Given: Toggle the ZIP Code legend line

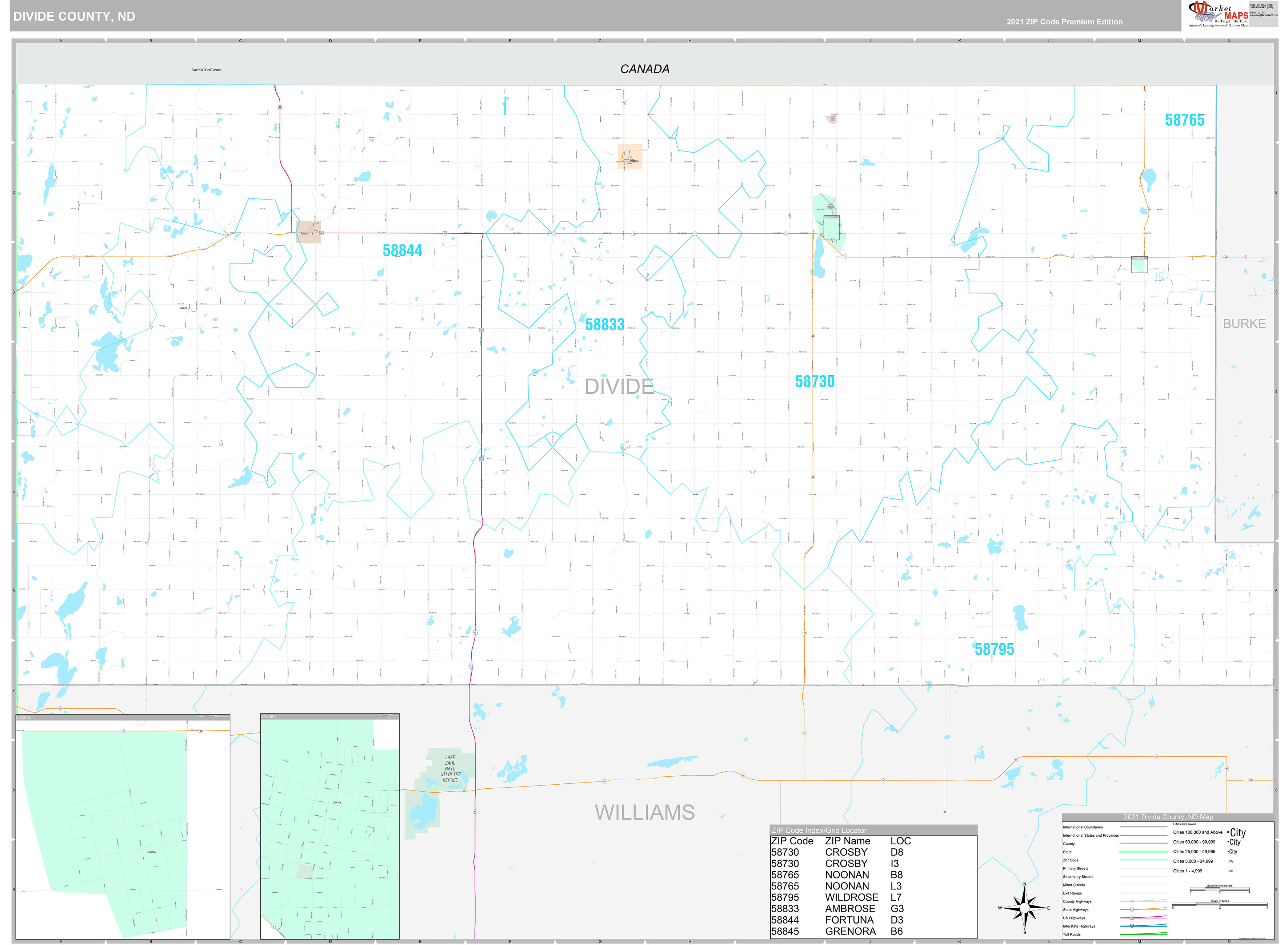Looking at the screenshot, I should click(x=1144, y=860).
